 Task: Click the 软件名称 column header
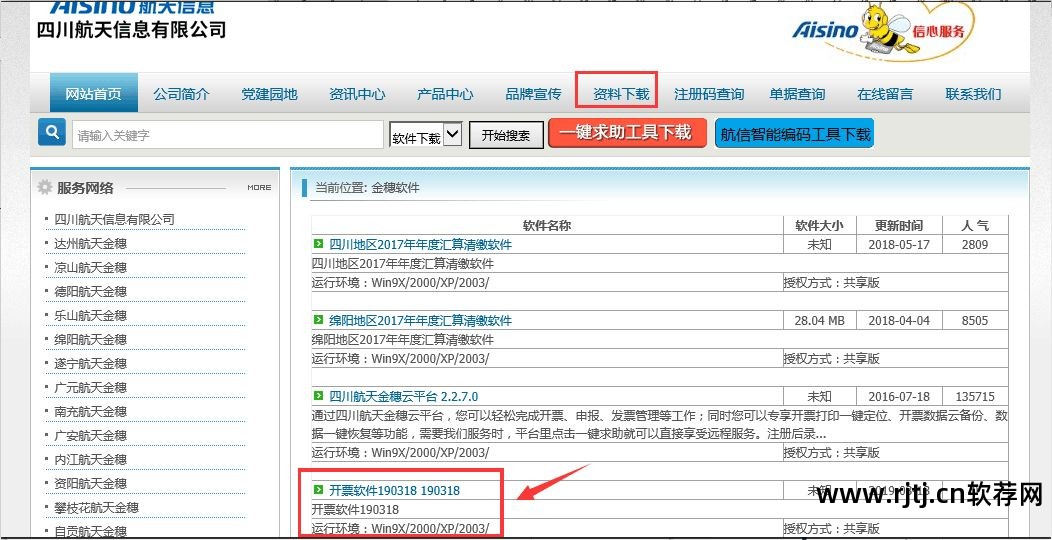(x=547, y=225)
